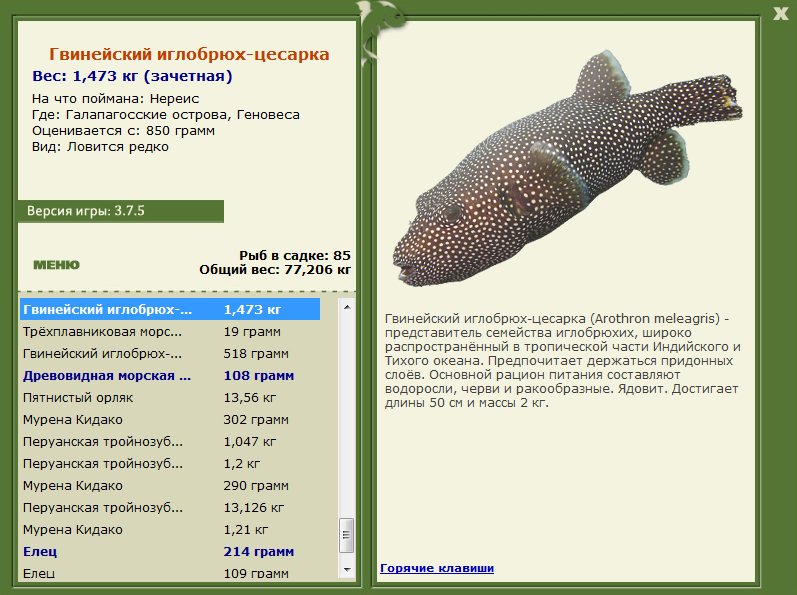Close the fish info window with X
This screenshot has width=797, height=595.
click(x=780, y=13)
